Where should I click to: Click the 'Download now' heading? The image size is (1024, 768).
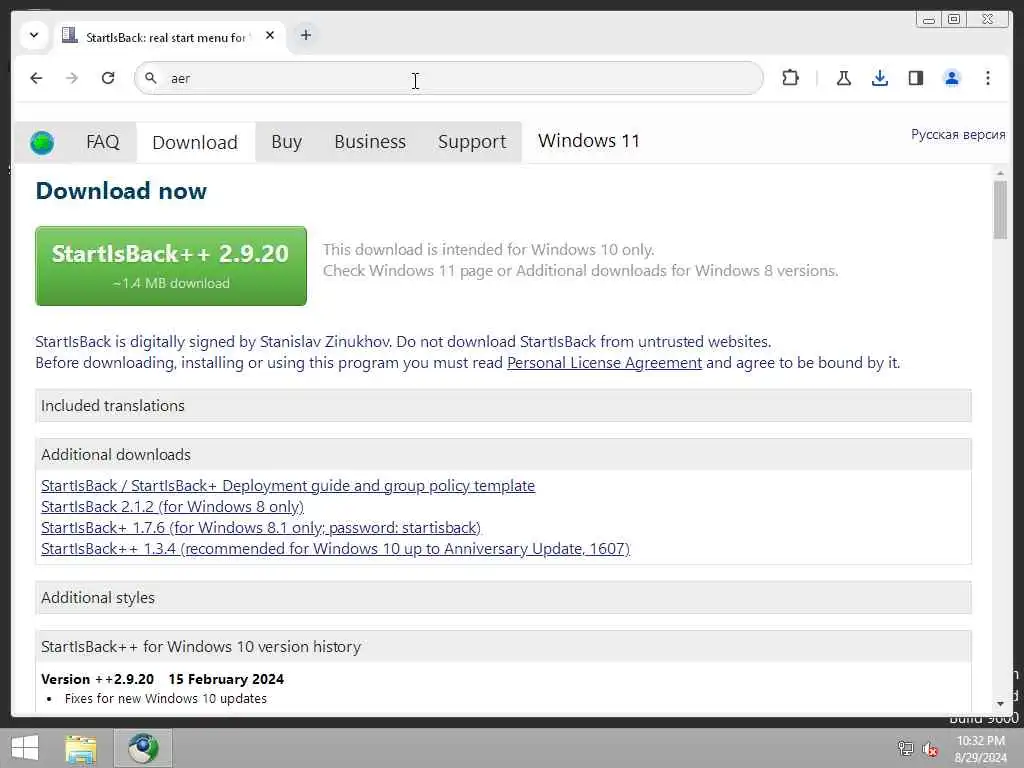[121, 191]
